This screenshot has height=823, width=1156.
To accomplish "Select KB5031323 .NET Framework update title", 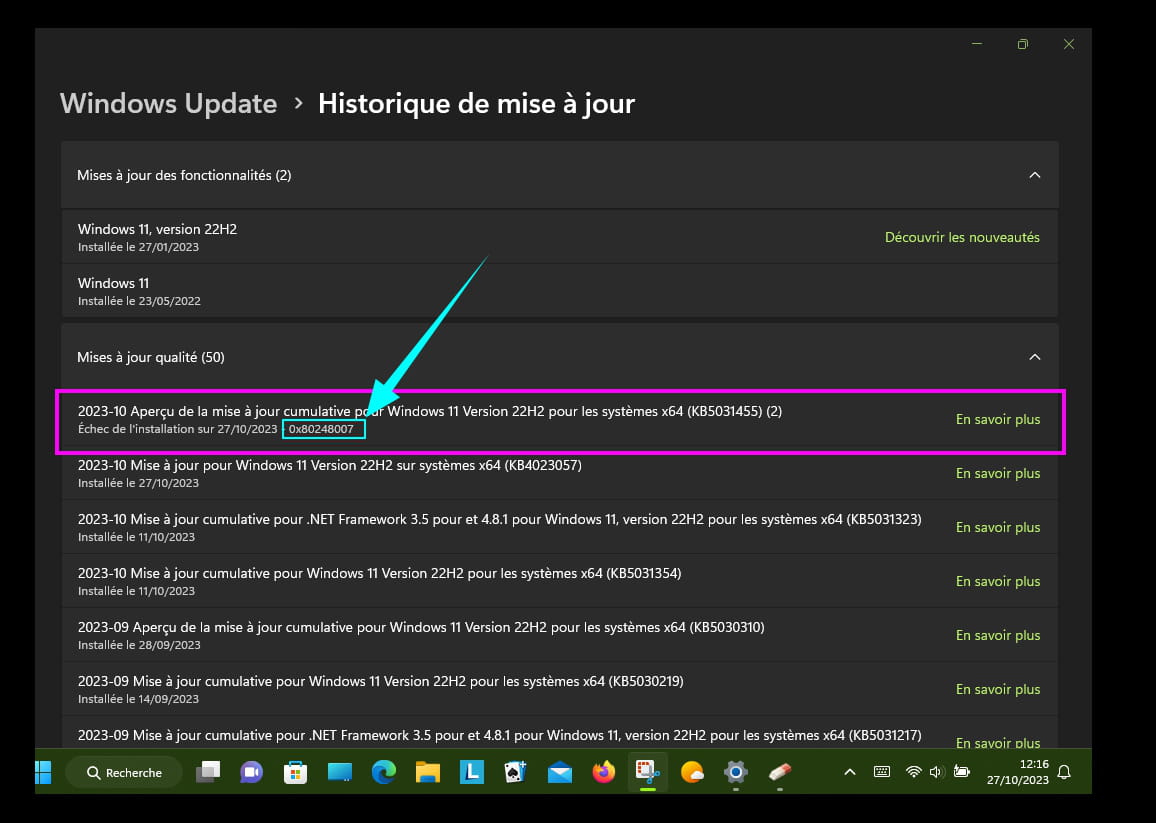I will tap(499, 519).
